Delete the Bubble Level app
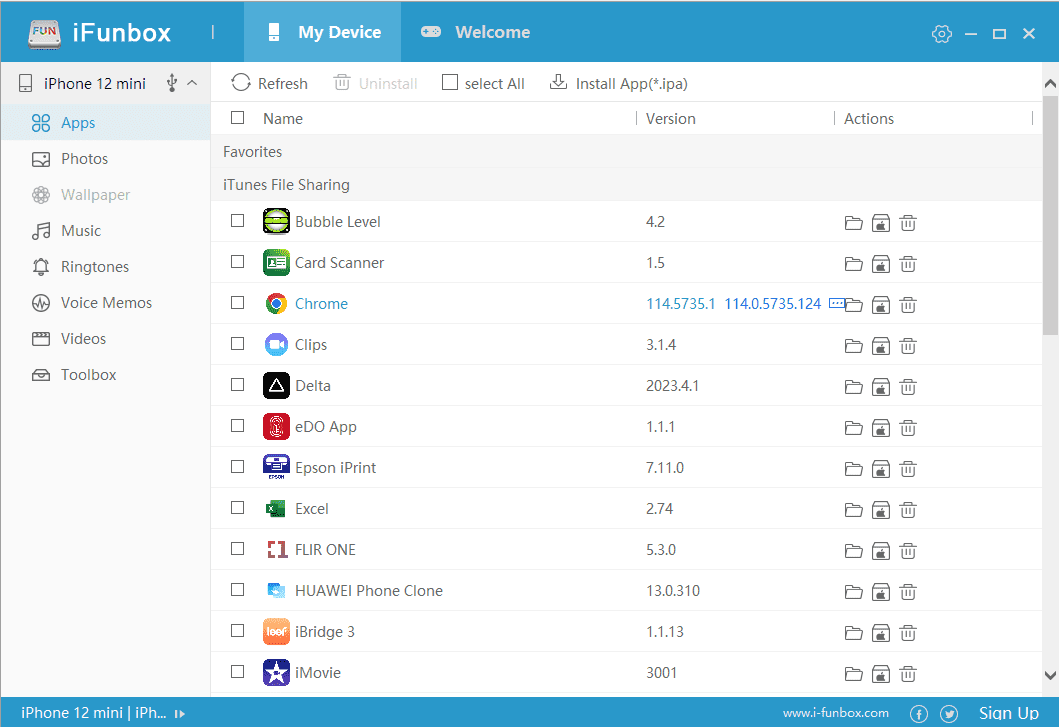This screenshot has width=1060, height=728. [x=908, y=223]
